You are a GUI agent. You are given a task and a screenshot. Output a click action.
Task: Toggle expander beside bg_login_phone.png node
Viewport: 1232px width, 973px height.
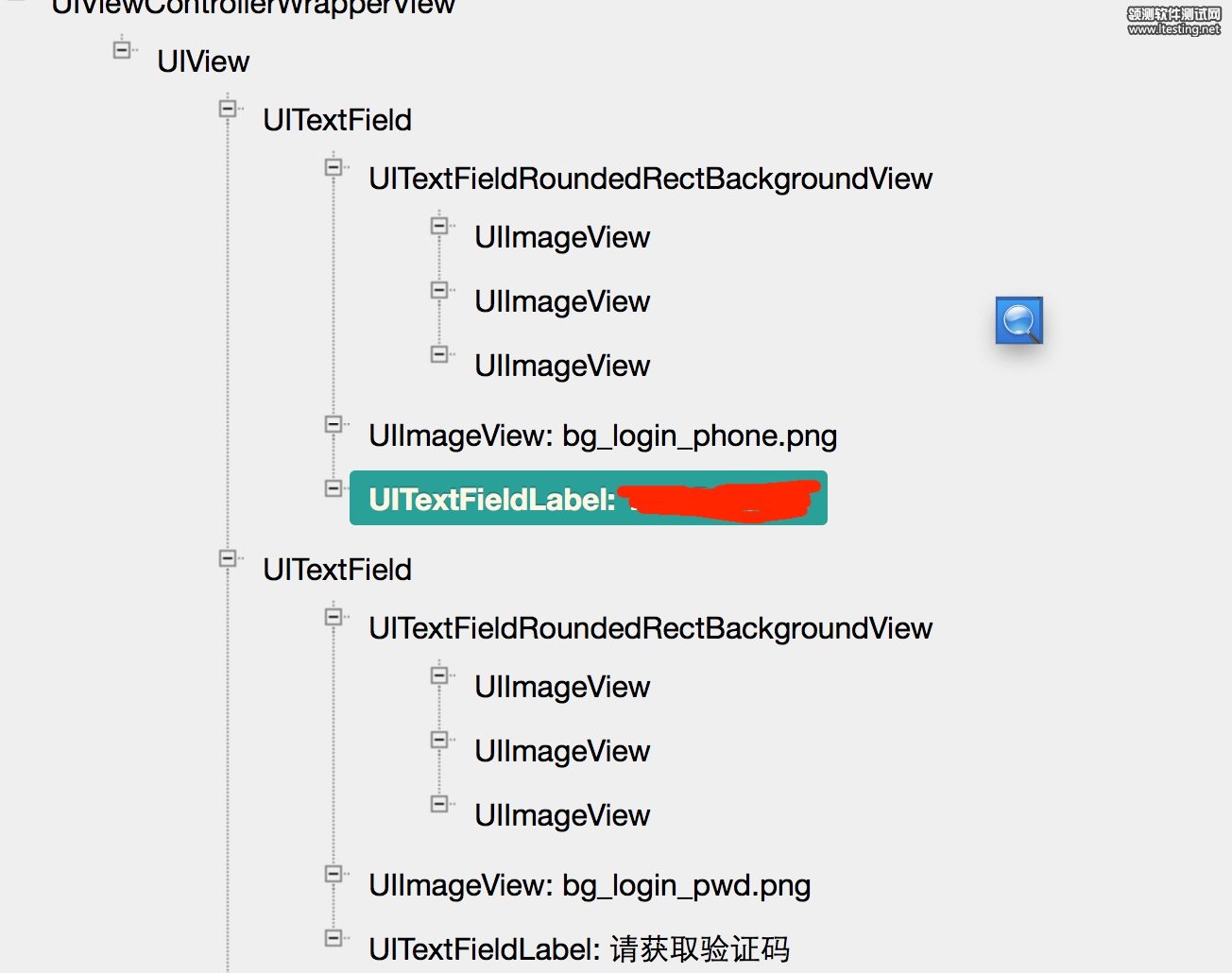click(334, 424)
